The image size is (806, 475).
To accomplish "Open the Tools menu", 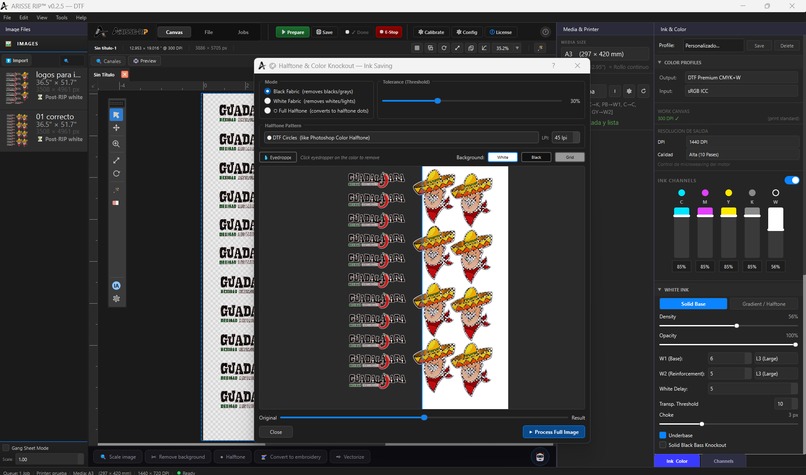I will [62, 17].
